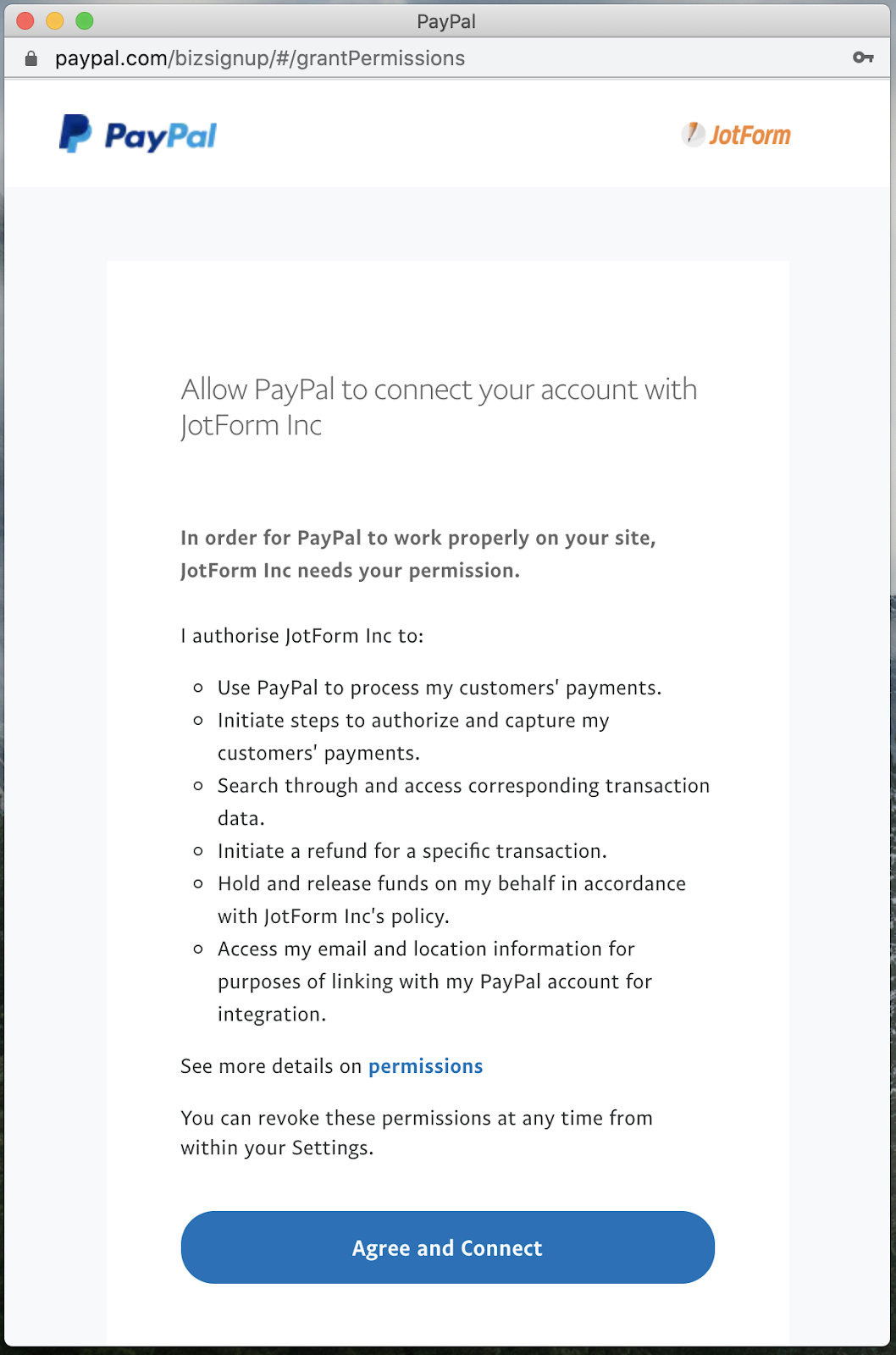Click the "Initiate a refund" bullet item

click(412, 851)
